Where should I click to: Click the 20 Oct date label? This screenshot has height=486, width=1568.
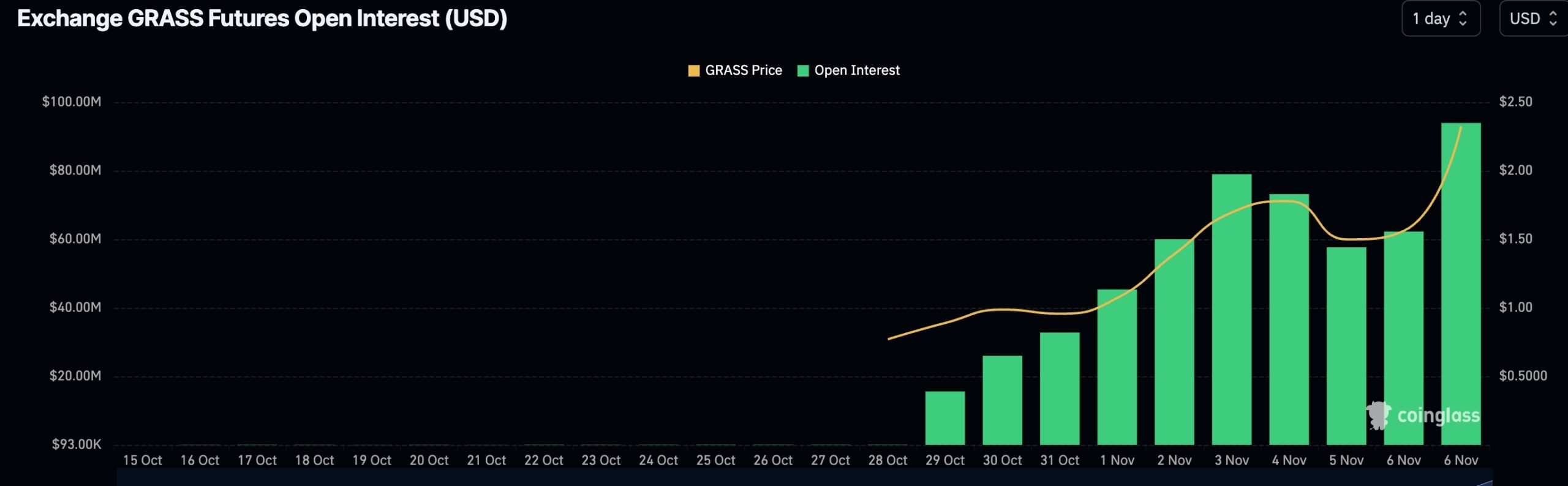click(429, 460)
